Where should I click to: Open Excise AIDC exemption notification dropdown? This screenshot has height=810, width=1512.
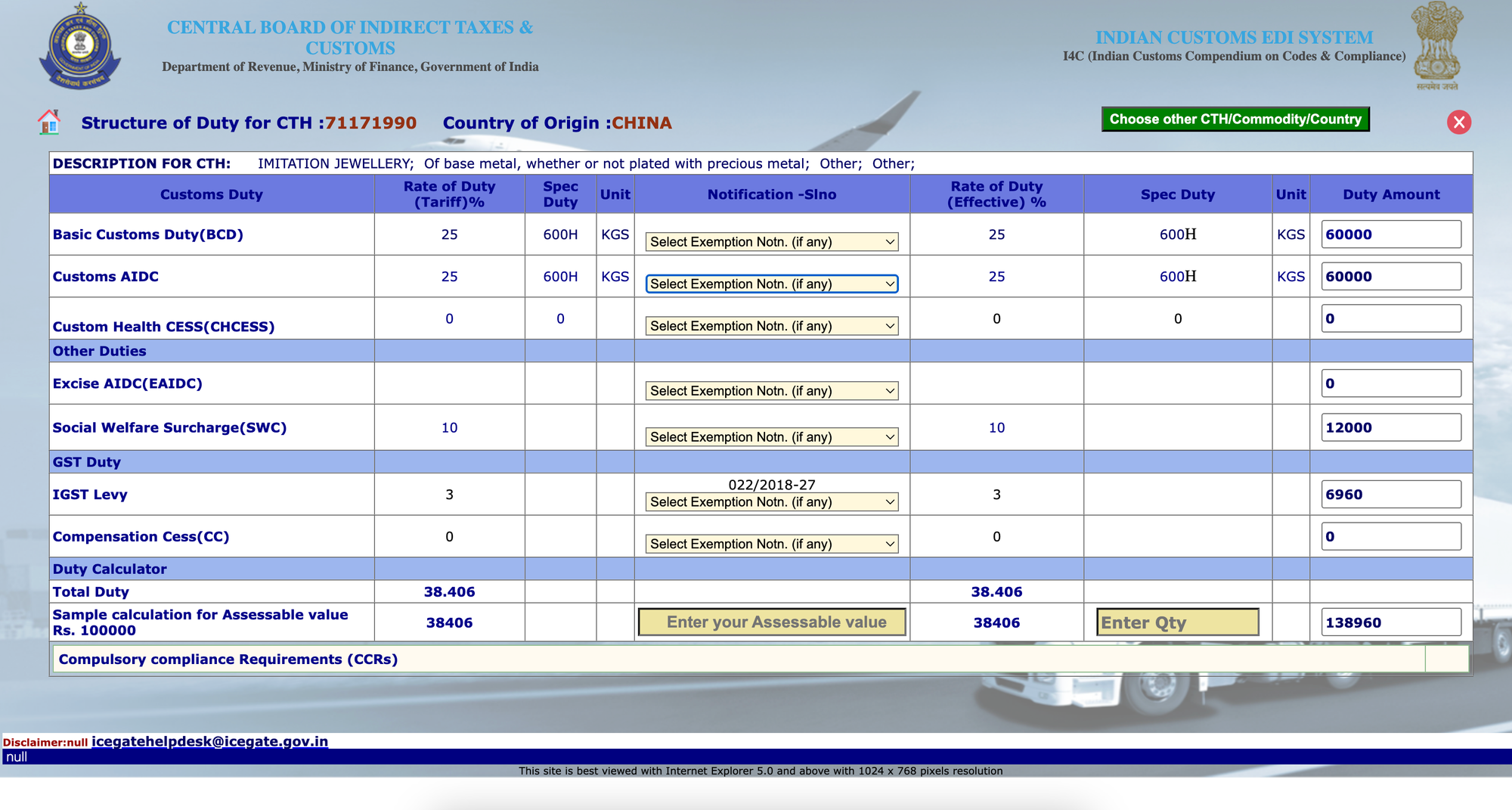tap(771, 391)
